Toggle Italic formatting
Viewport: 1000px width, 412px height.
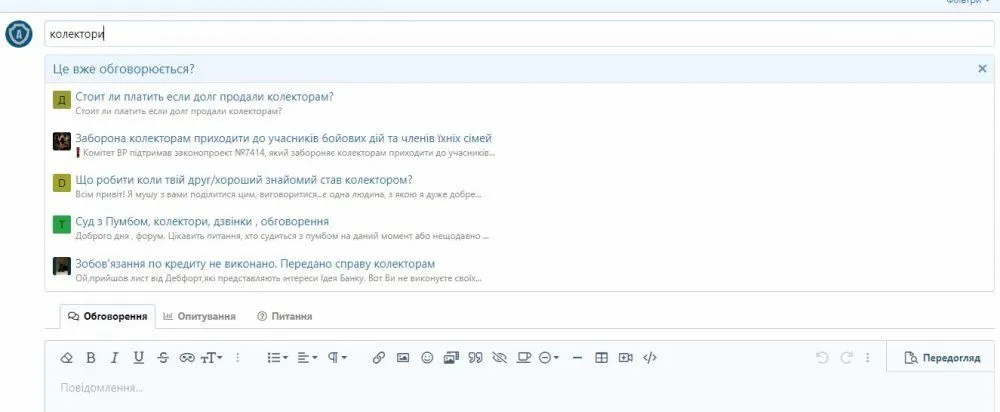point(114,358)
